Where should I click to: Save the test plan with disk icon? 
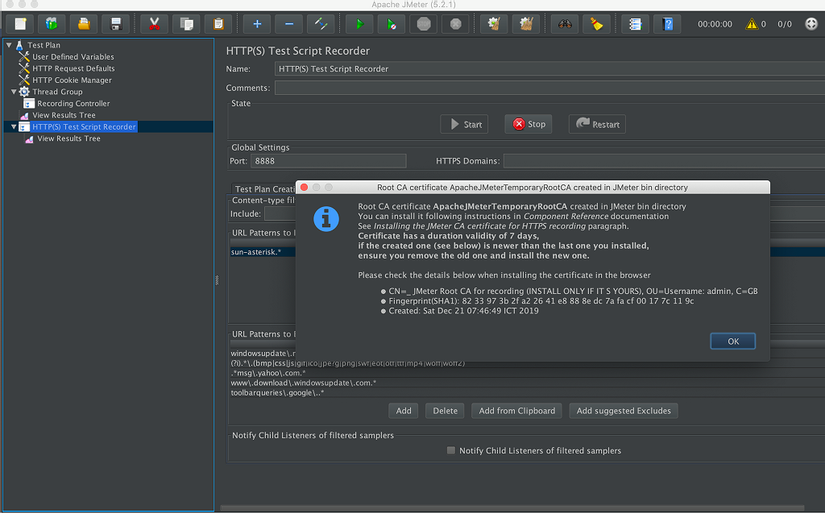click(x=116, y=24)
